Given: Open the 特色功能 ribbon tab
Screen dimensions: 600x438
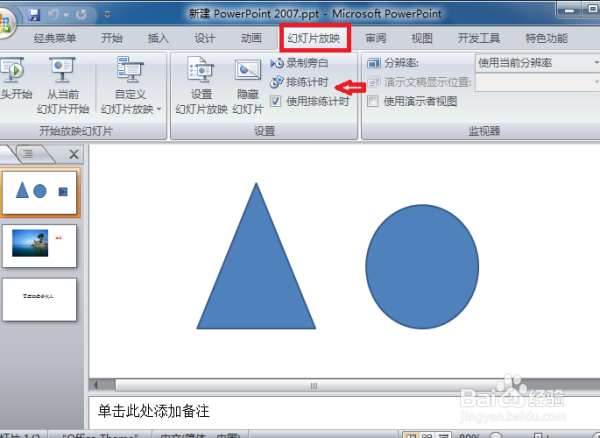Looking at the screenshot, I should tap(546, 38).
